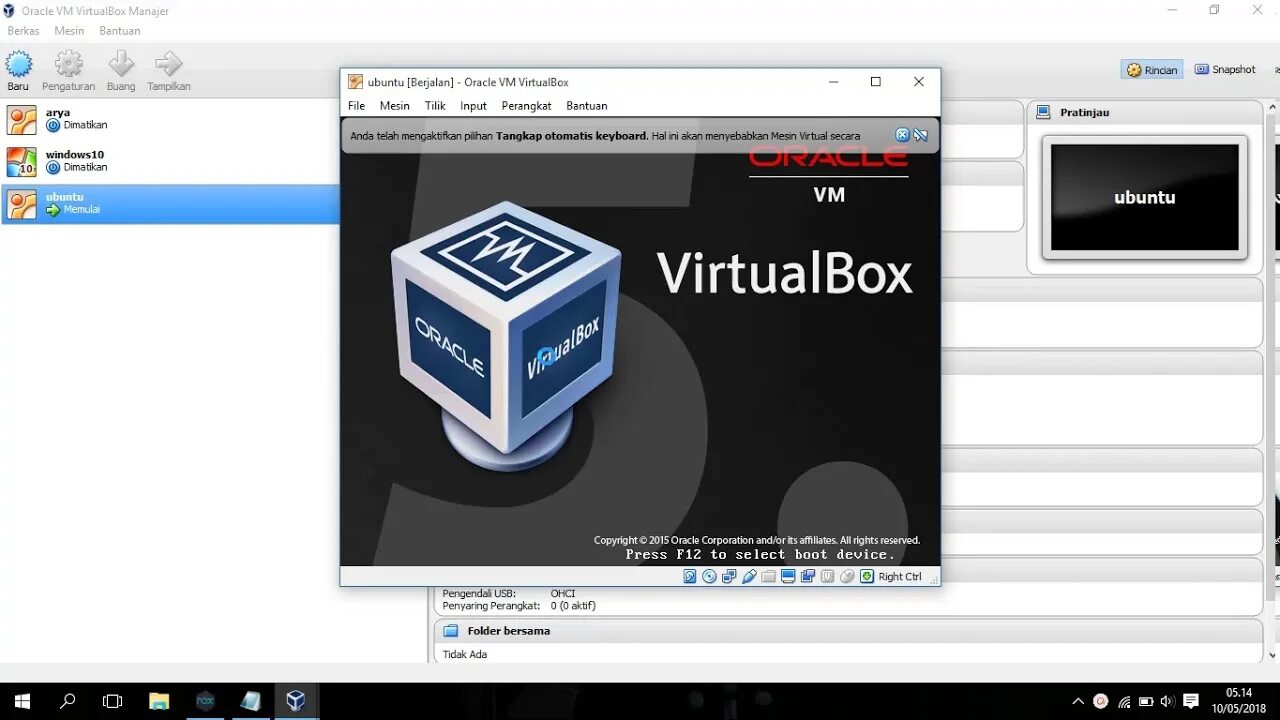The width and height of the screenshot is (1280, 720).
Task: Click the CPU virtualization status icon
Action: [827, 576]
